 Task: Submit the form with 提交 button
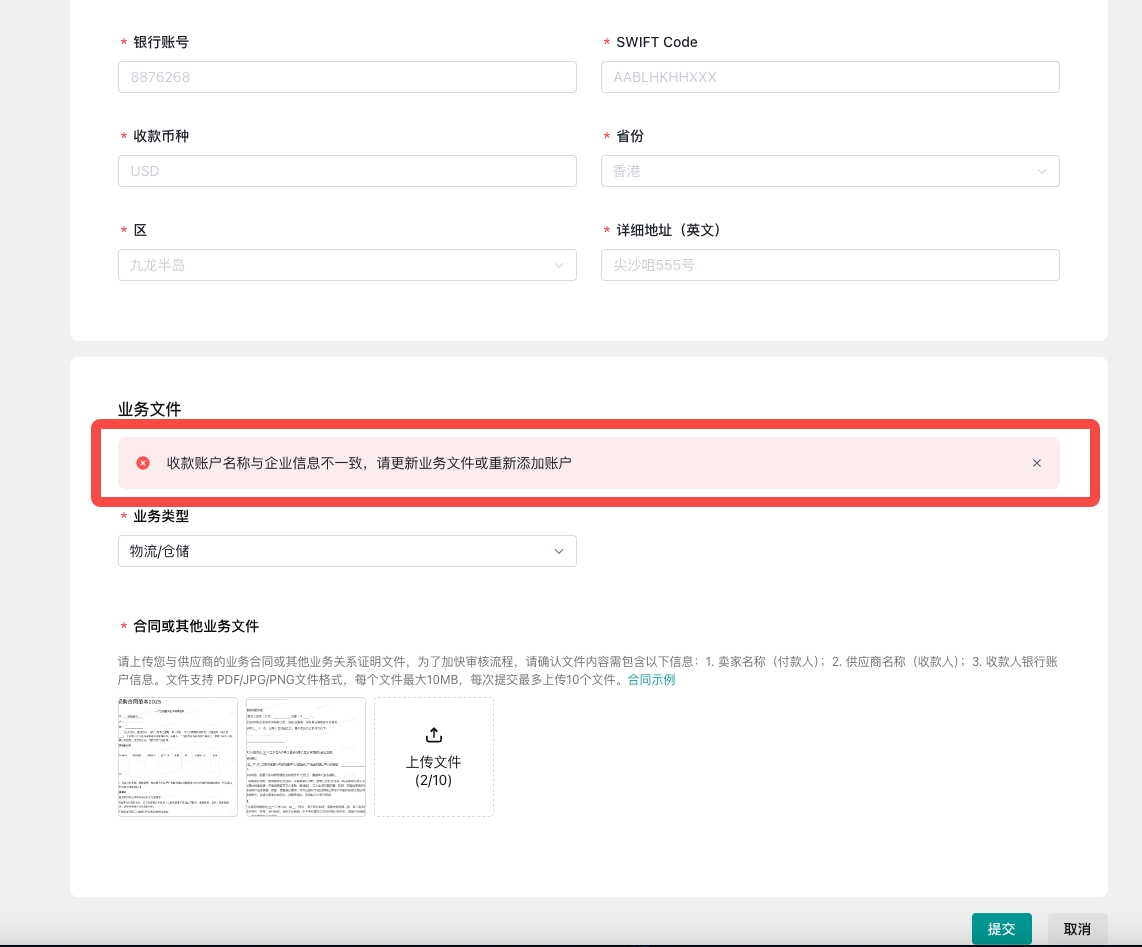click(1001, 929)
